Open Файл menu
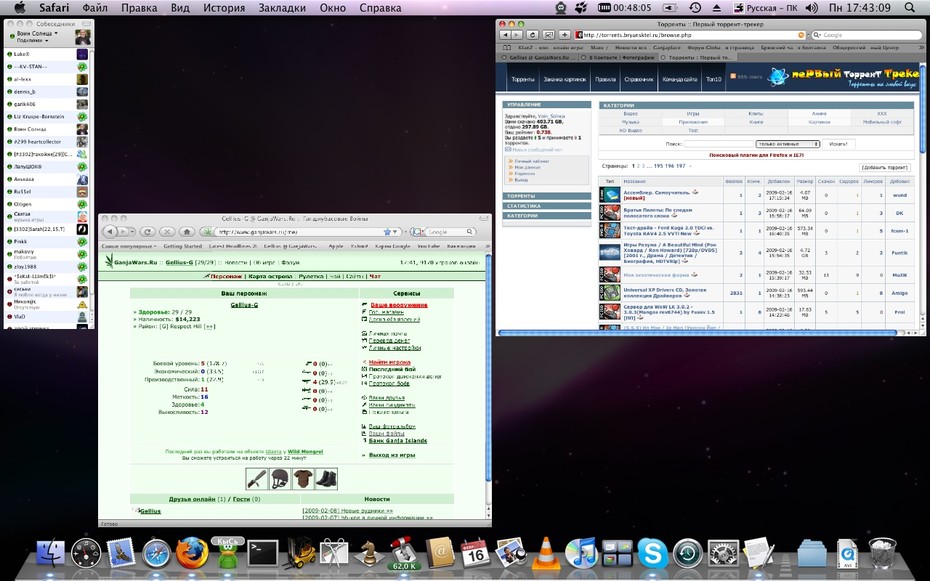This screenshot has height=581, width=930. click(x=95, y=8)
